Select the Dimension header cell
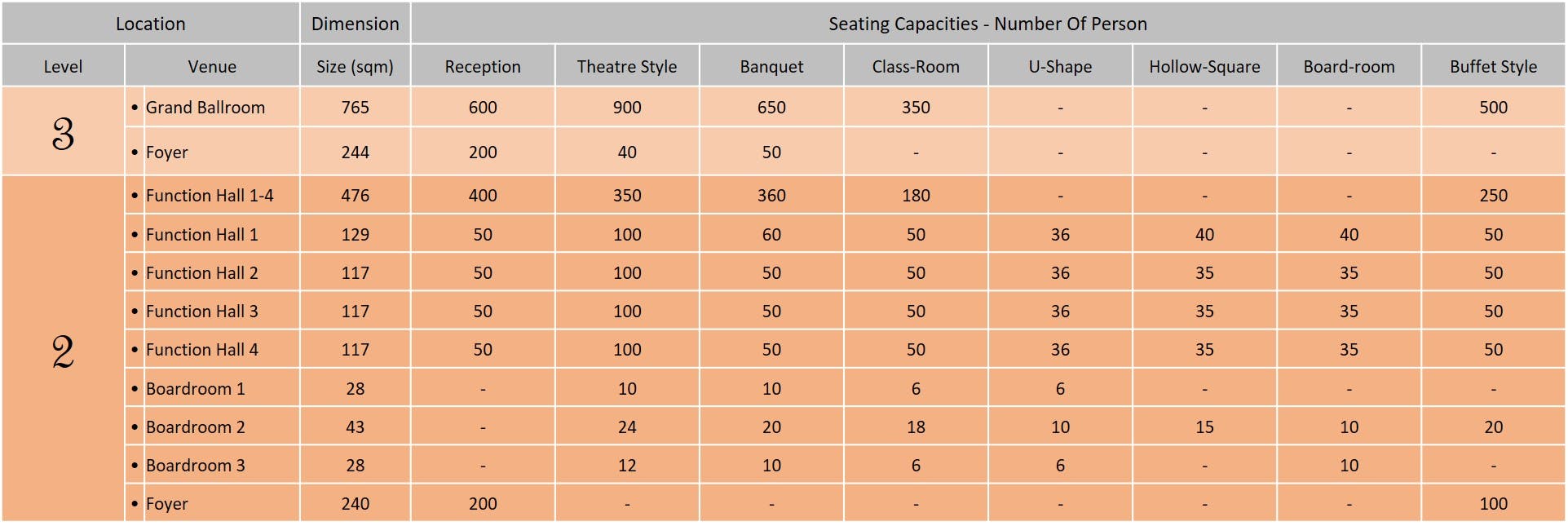 [355, 23]
